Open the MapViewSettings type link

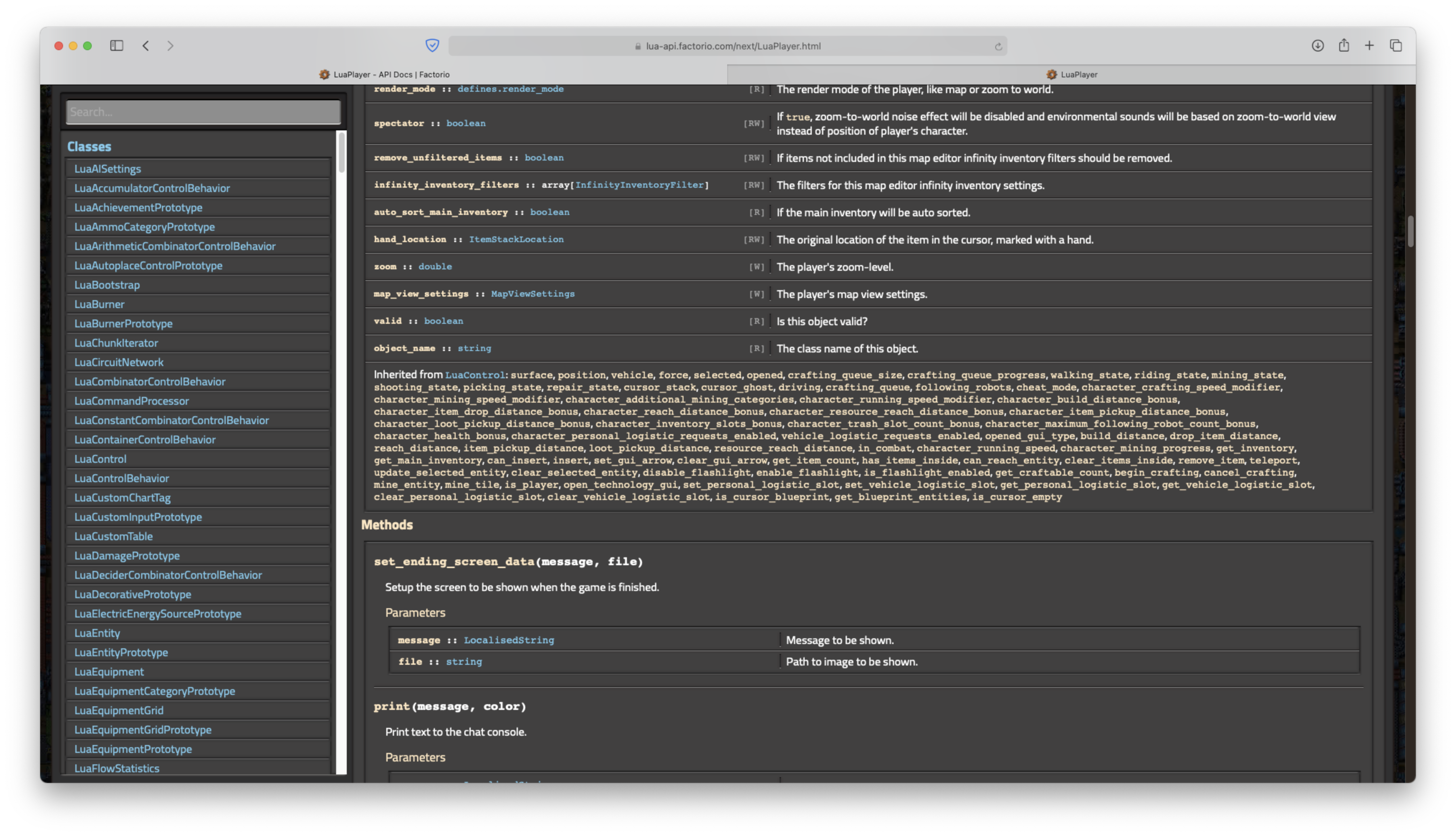532,294
